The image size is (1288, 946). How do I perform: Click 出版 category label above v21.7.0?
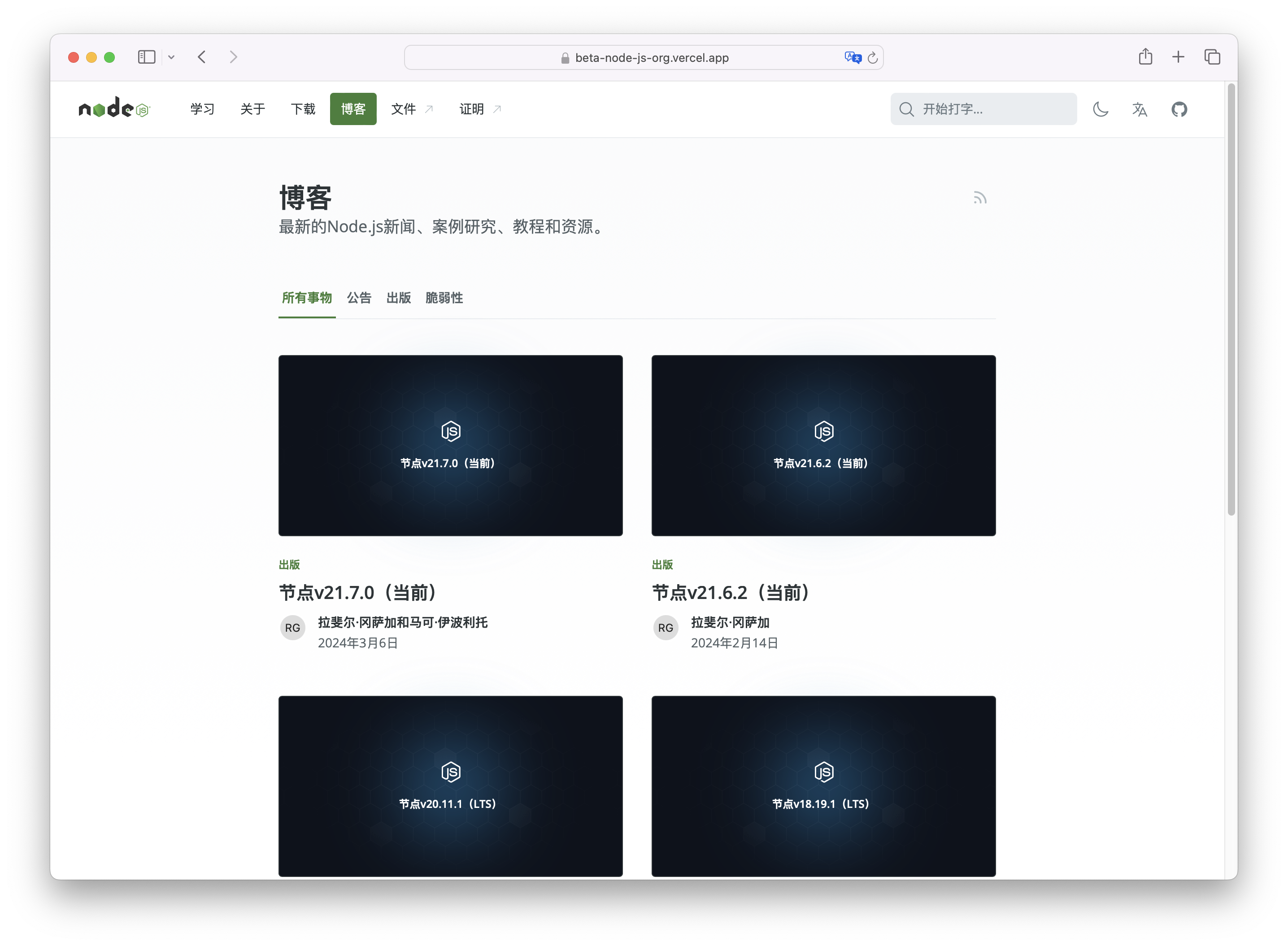pyautogui.click(x=289, y=564)
